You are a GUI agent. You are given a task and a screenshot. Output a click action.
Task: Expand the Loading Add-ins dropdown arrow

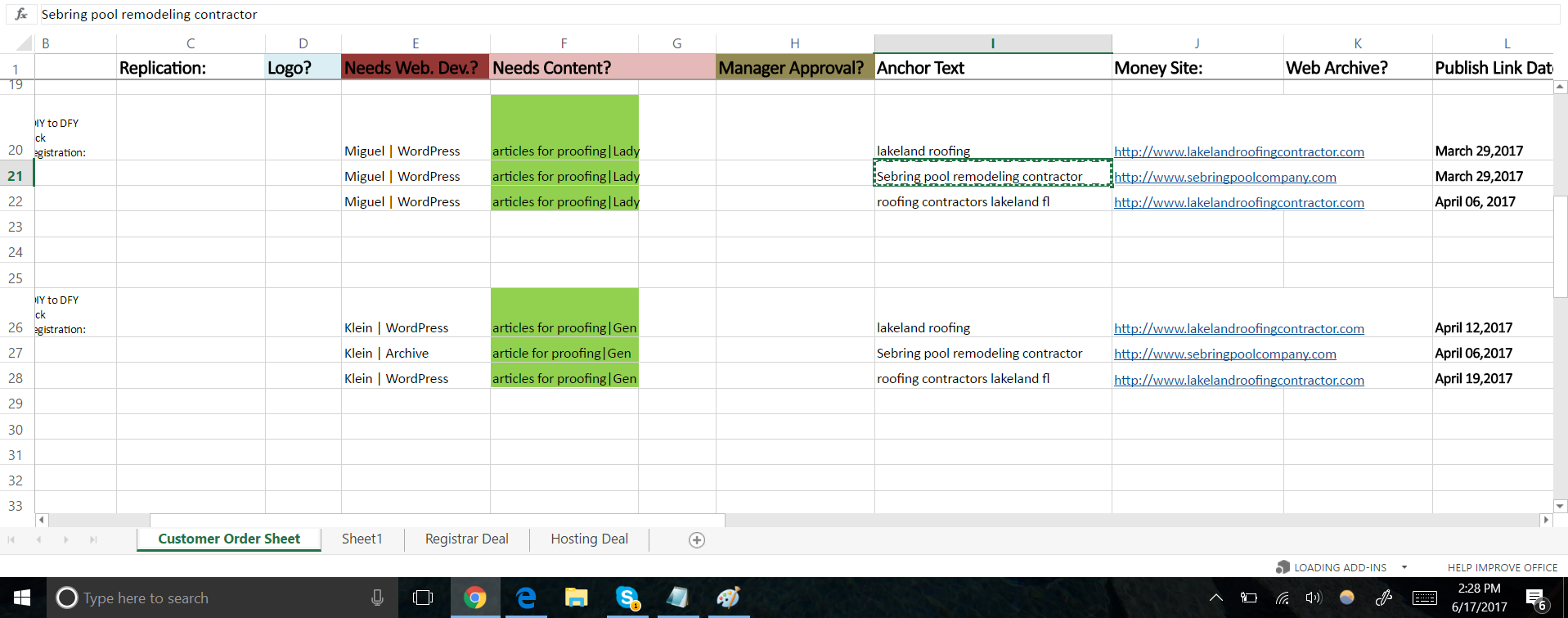[1404, 567]
